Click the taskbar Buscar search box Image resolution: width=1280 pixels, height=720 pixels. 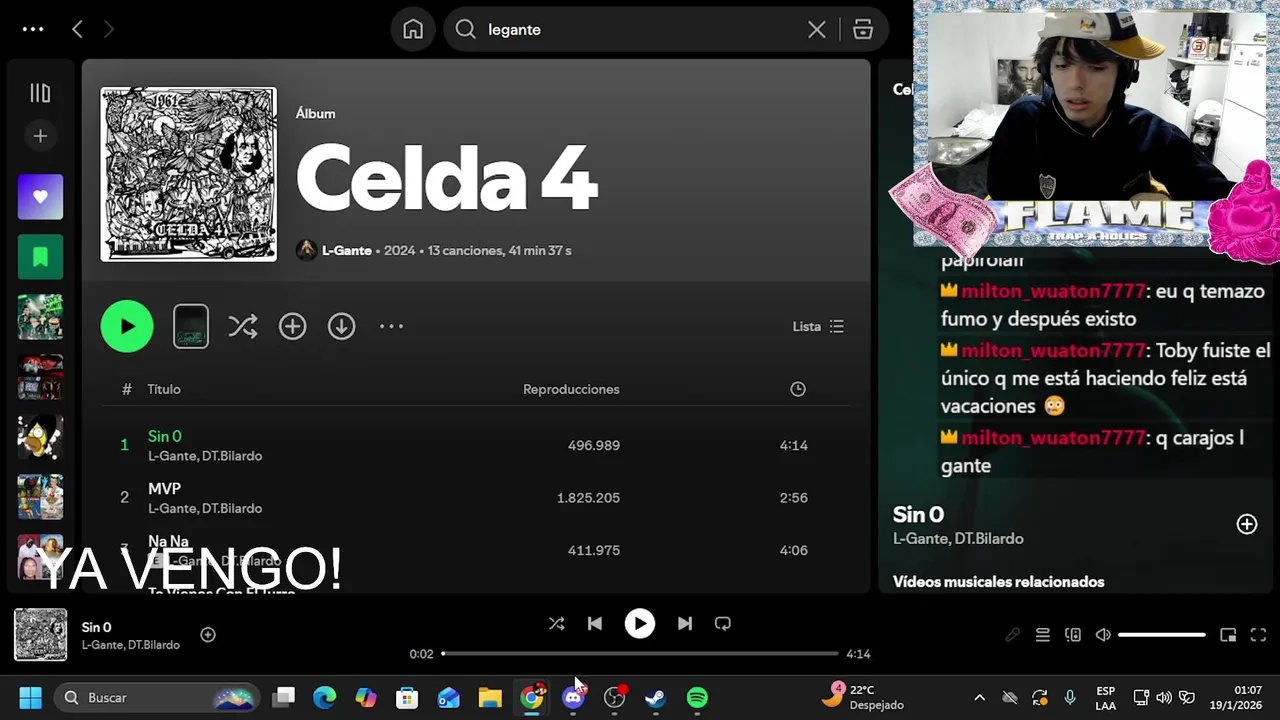[x=156, y=697]
